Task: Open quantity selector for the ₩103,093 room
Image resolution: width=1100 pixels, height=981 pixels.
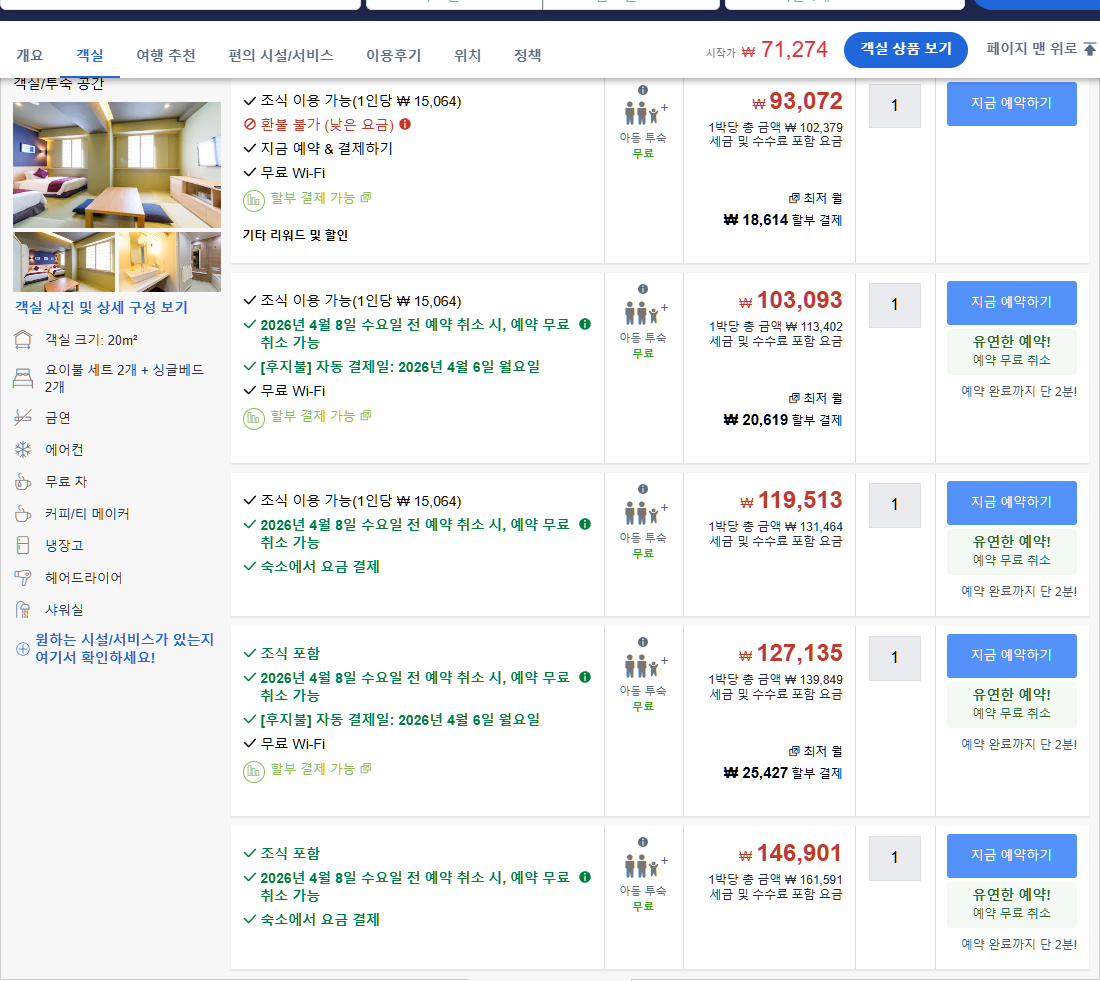Action: 894,303
